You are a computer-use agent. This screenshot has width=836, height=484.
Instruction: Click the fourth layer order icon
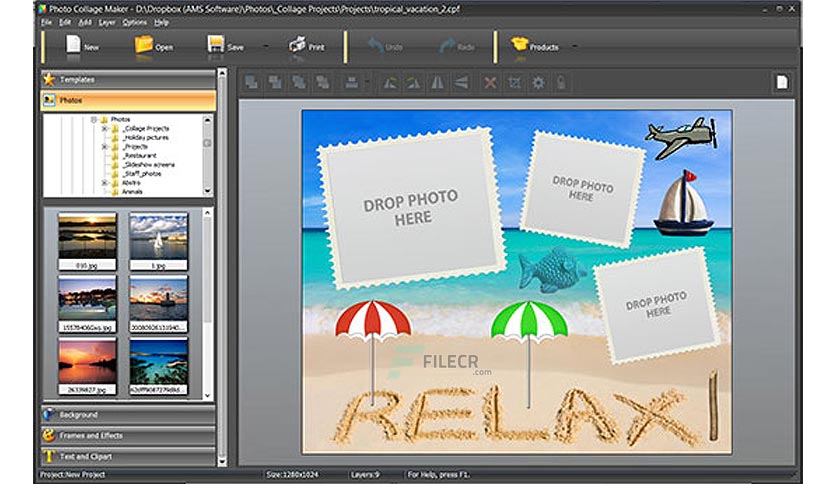tap(323, 82)
